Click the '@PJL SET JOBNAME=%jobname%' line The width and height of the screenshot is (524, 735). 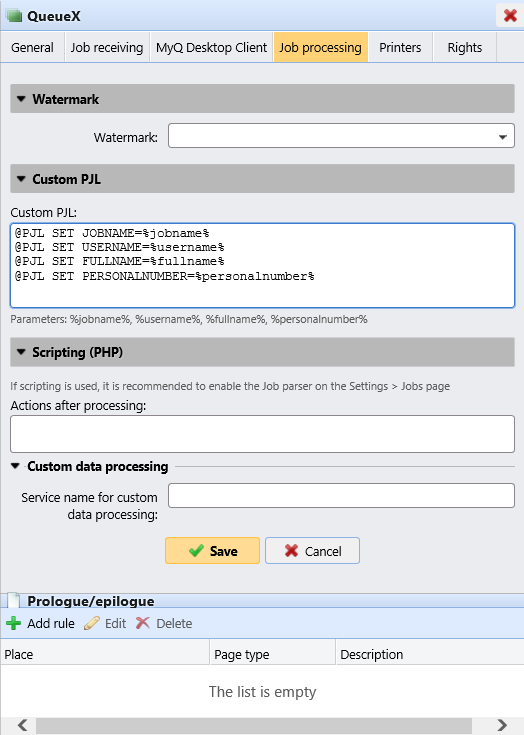[x=112, y=233]
